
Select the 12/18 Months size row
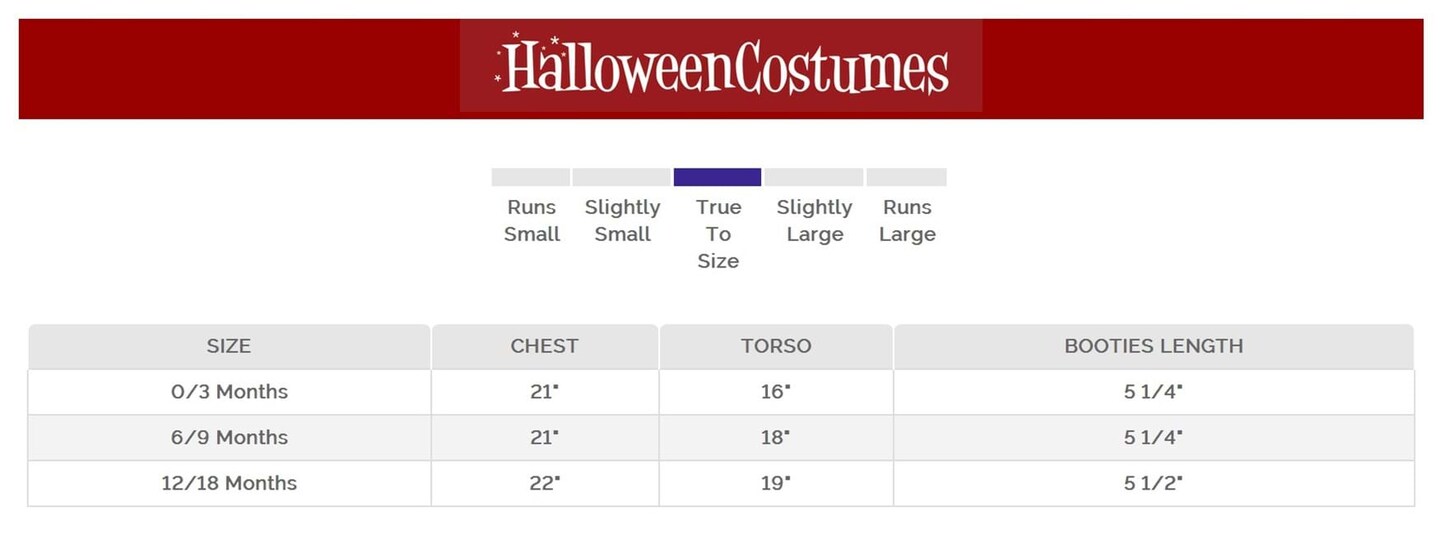click(x=229, y=483)
